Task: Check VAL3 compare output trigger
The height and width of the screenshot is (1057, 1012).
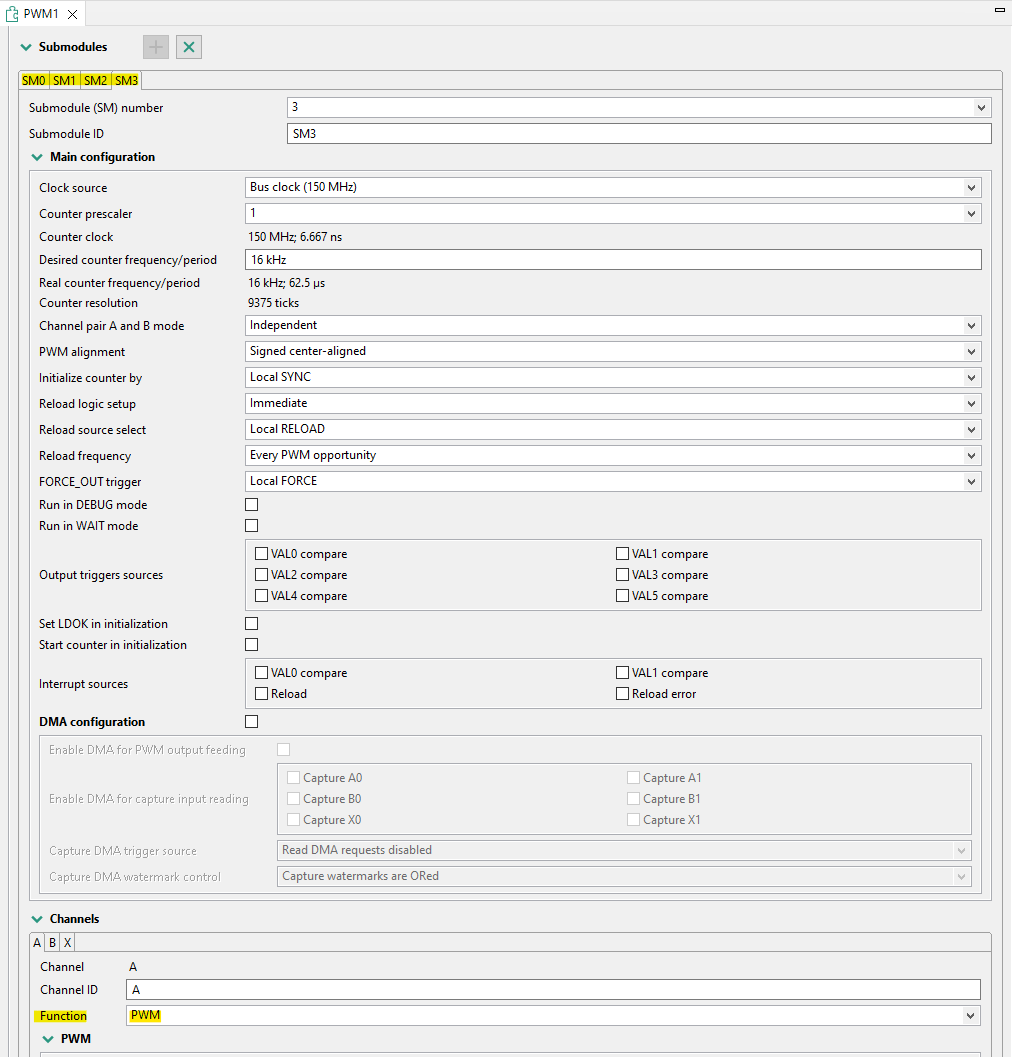Action: [622, 575]
